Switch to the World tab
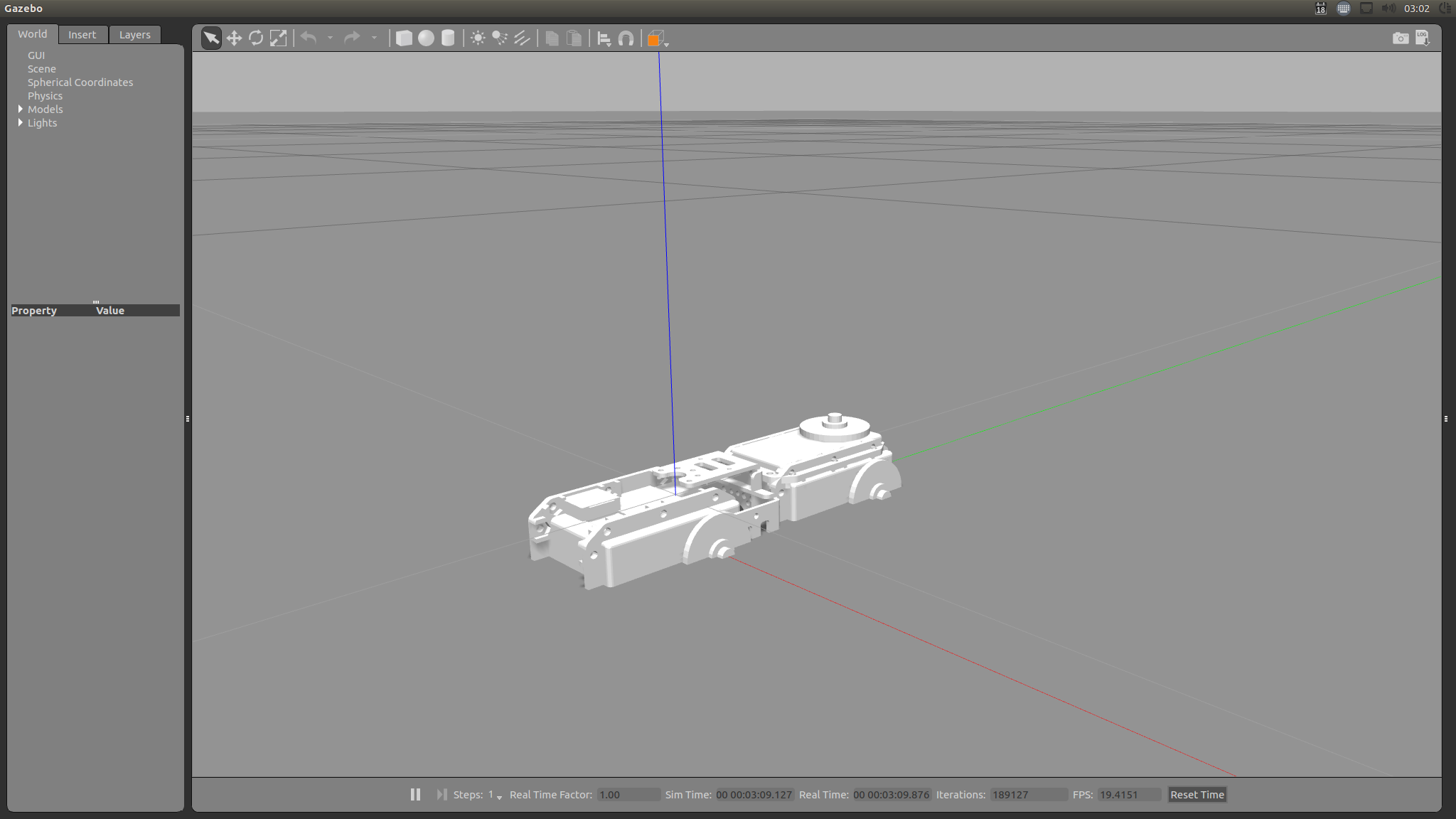 pyautogui.click(x=33, y=34)
